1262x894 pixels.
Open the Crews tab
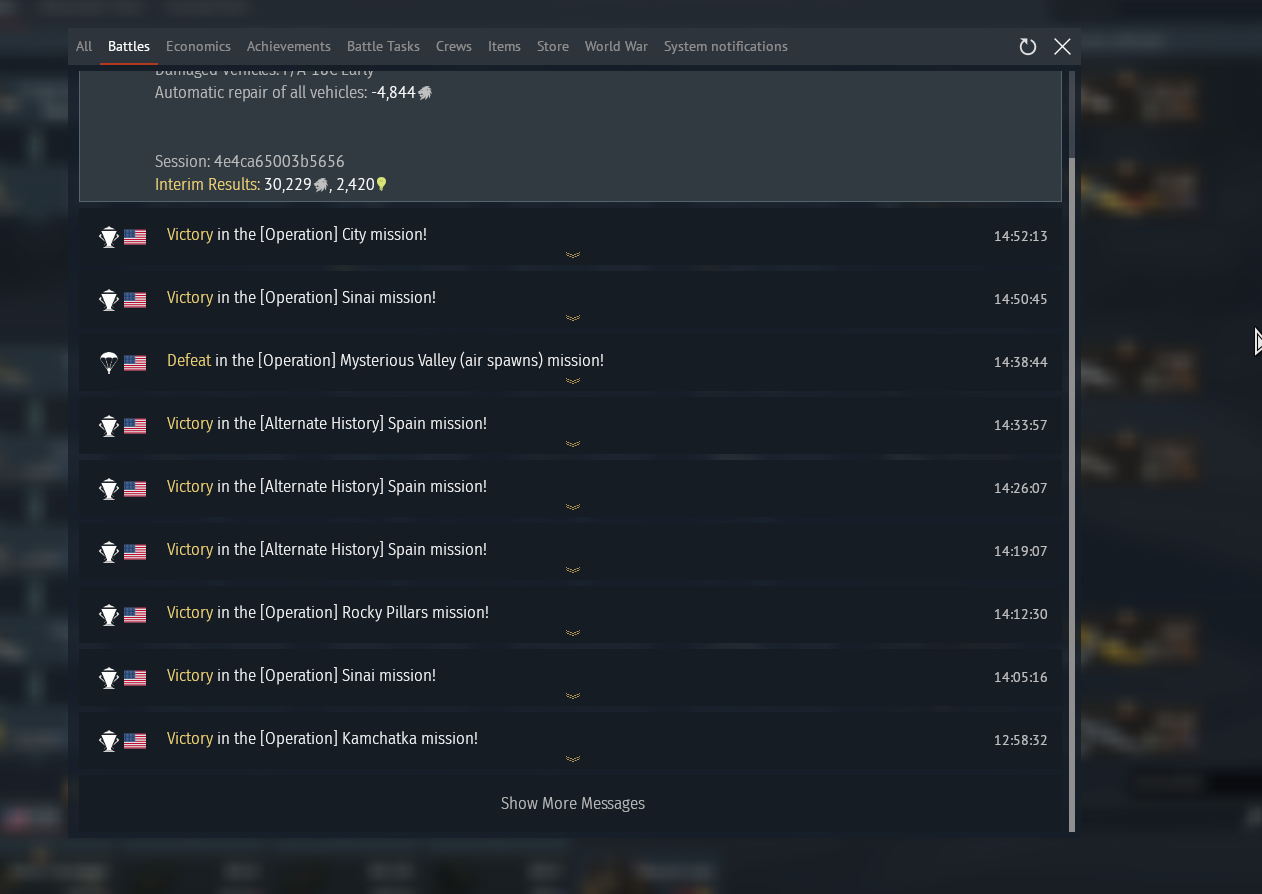click(x=454, y=46)
